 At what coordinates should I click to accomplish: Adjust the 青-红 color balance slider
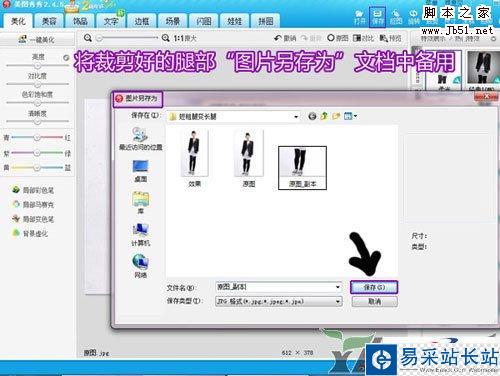coord(37,137)
